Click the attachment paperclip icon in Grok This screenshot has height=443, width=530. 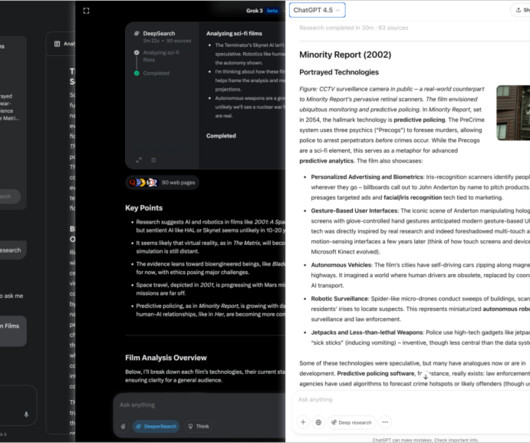[x=123, y=426]
